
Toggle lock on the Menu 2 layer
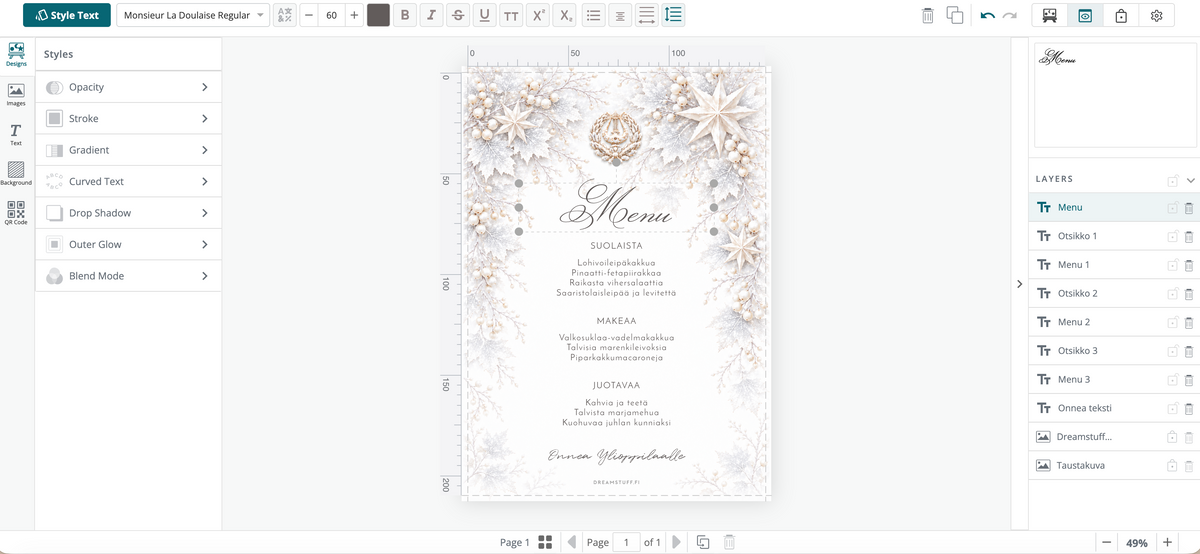point(1172,322)
